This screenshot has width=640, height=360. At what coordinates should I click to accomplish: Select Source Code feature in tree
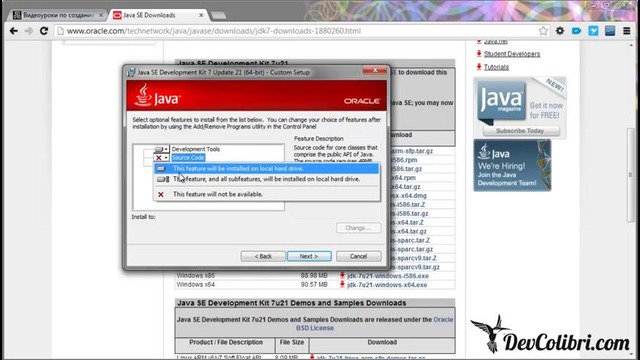tap(188, 158)
